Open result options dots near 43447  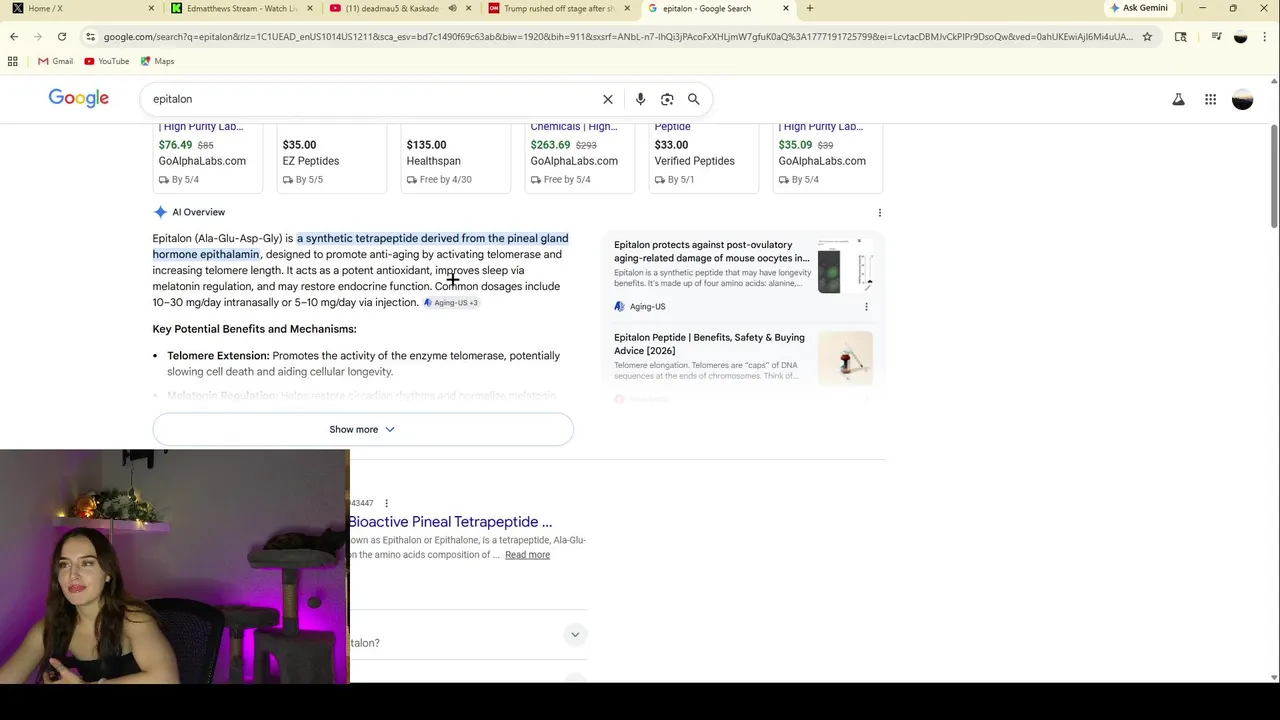click(x=386, y=503)
